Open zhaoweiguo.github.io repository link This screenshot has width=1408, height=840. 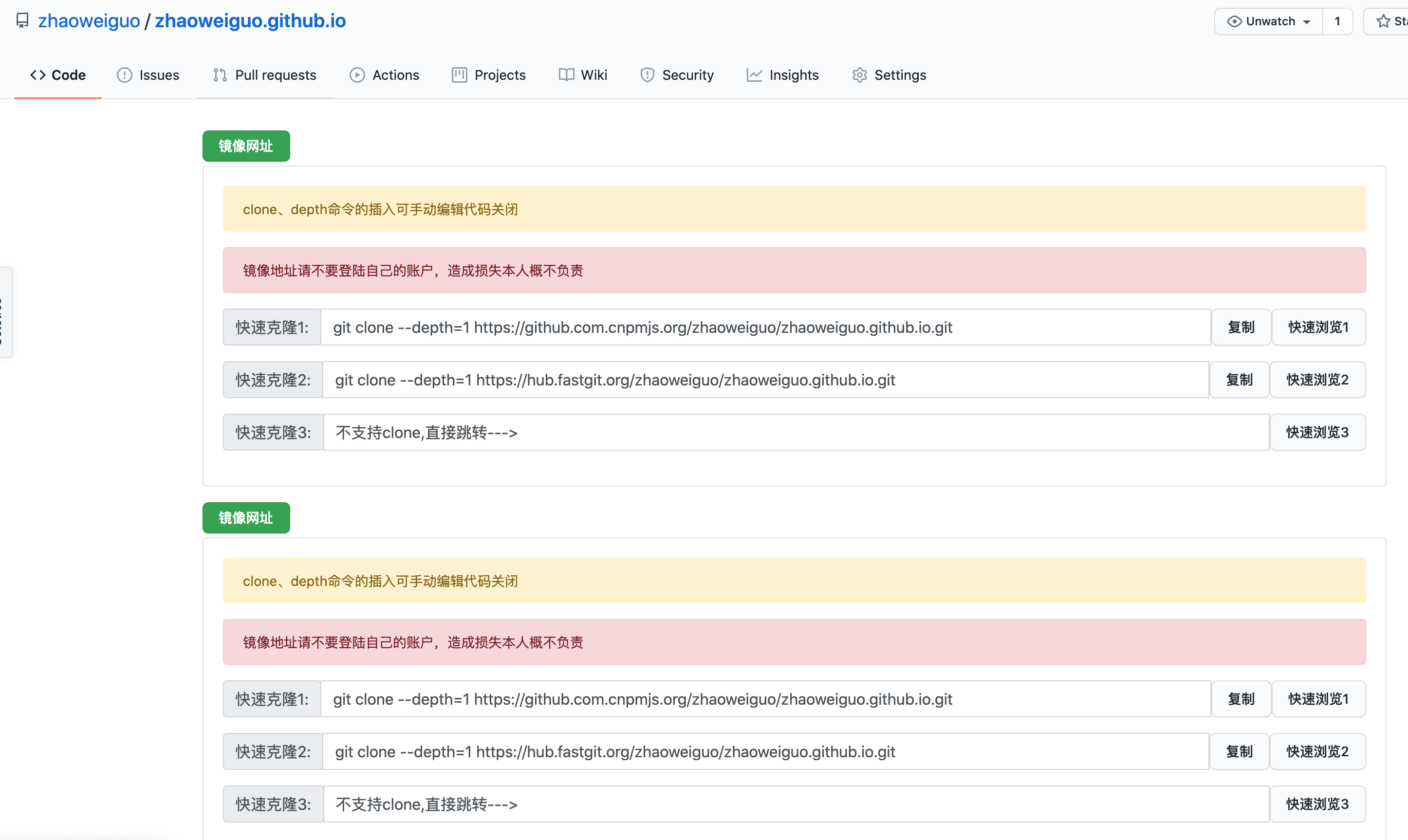click(x=250, y=21)
